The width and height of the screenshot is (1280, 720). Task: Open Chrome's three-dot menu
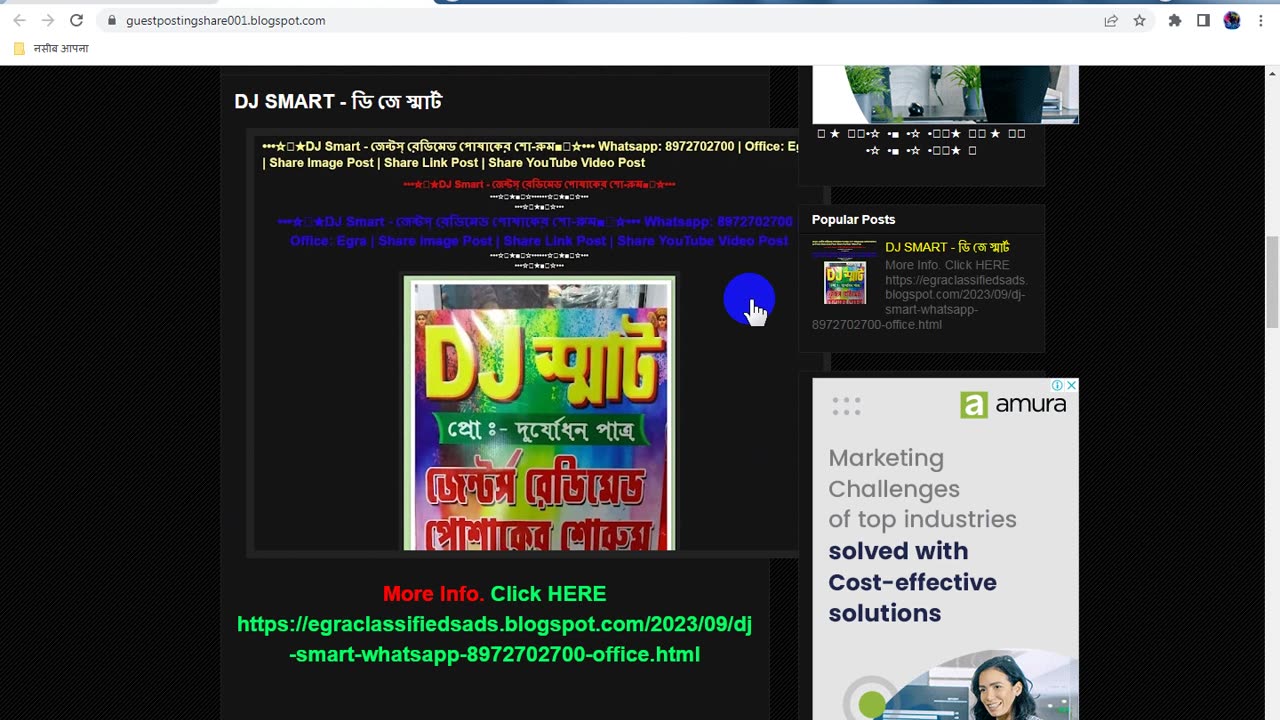tap(1260, 20)
